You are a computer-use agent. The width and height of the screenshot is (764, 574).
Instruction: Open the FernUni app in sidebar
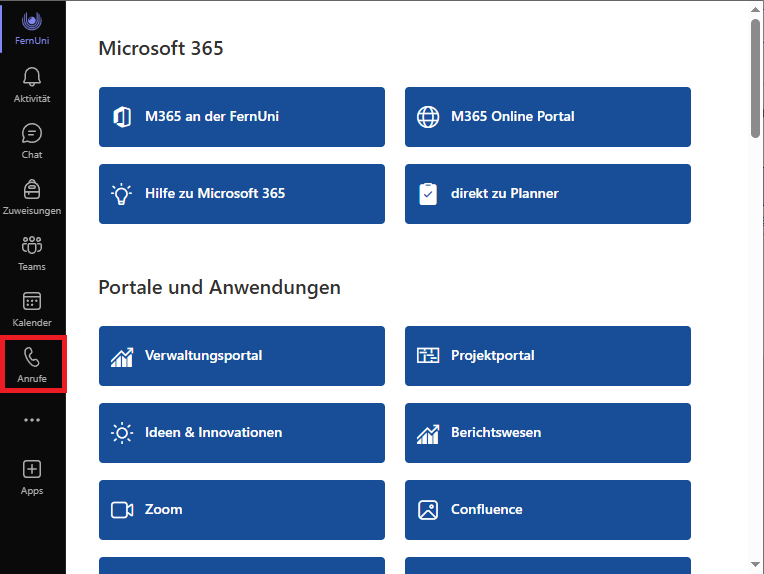coord(32,27)
